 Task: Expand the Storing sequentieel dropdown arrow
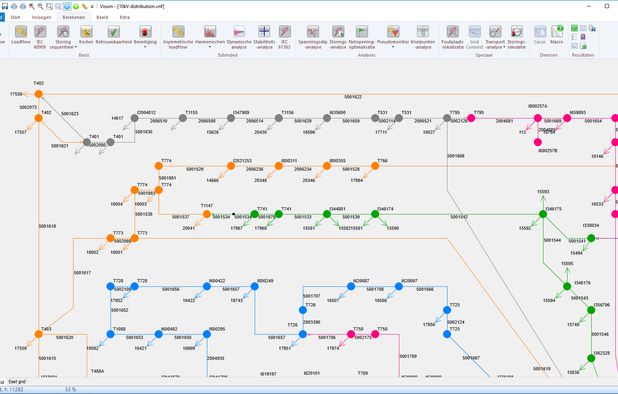point(76,47)
